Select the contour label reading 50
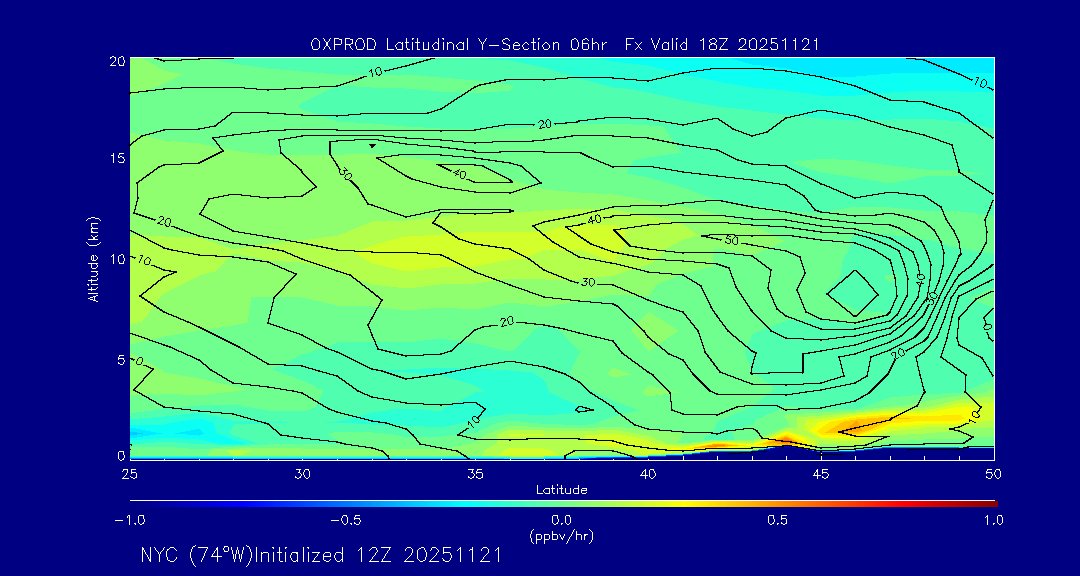1080x576 pixels. click(x=730, y=241)
